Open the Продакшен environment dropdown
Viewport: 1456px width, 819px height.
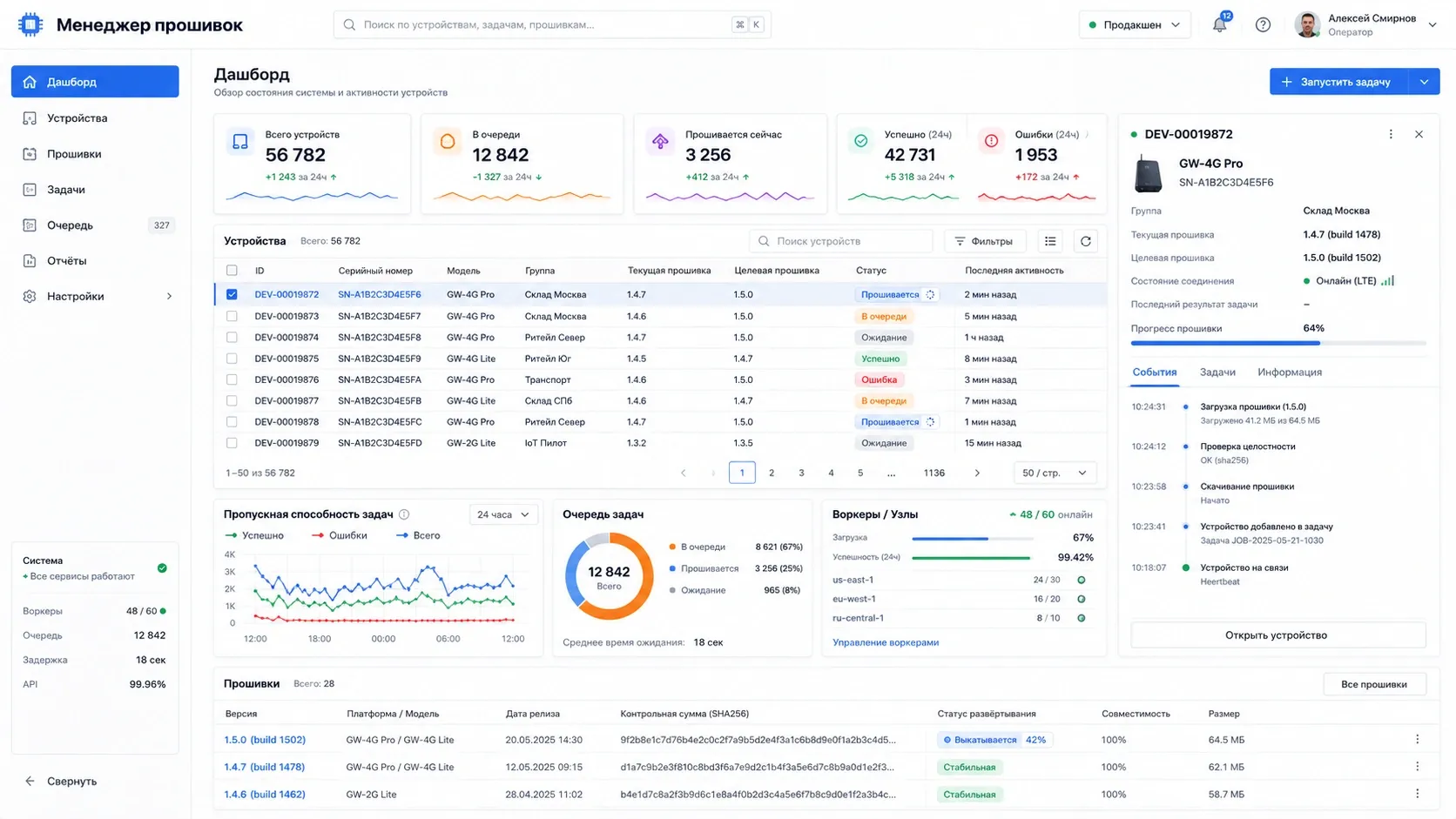(1135, 24)
